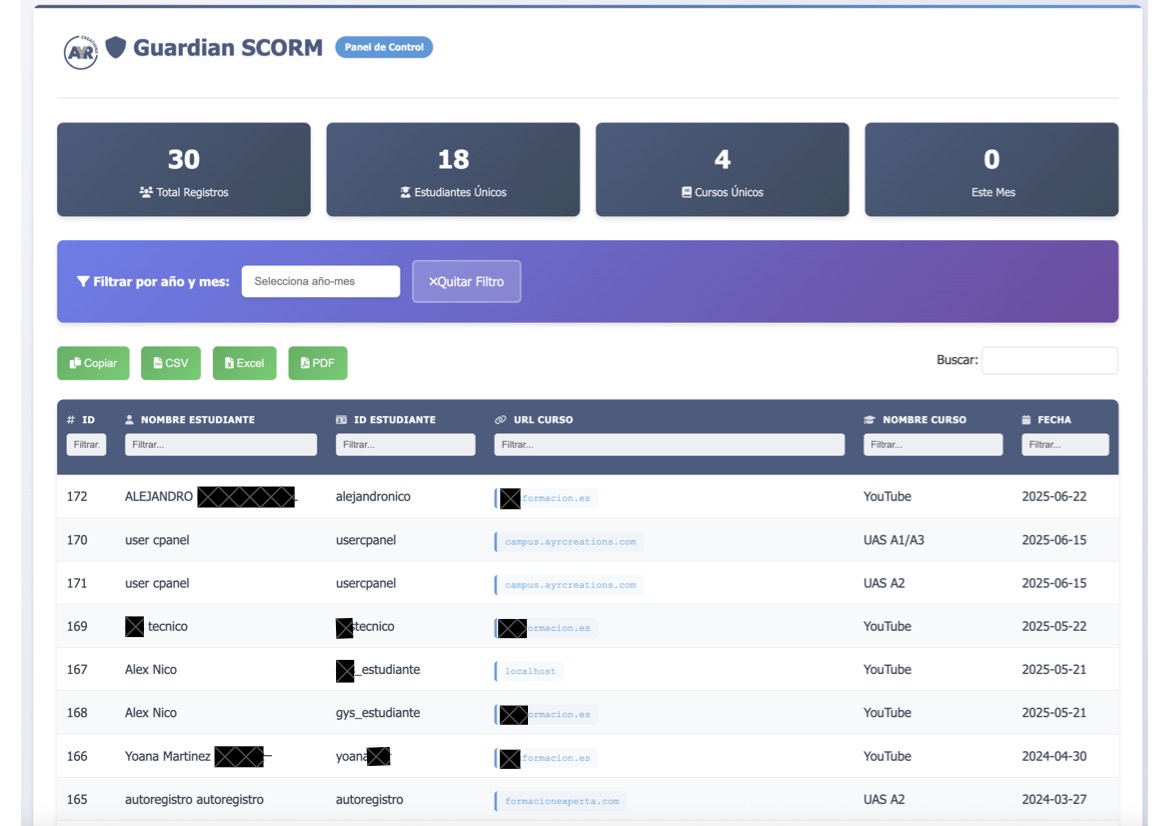Click the Estudiantes Únicos graduate icon
The height and width of the screenshot is (826, 1169).
[405, 192]
